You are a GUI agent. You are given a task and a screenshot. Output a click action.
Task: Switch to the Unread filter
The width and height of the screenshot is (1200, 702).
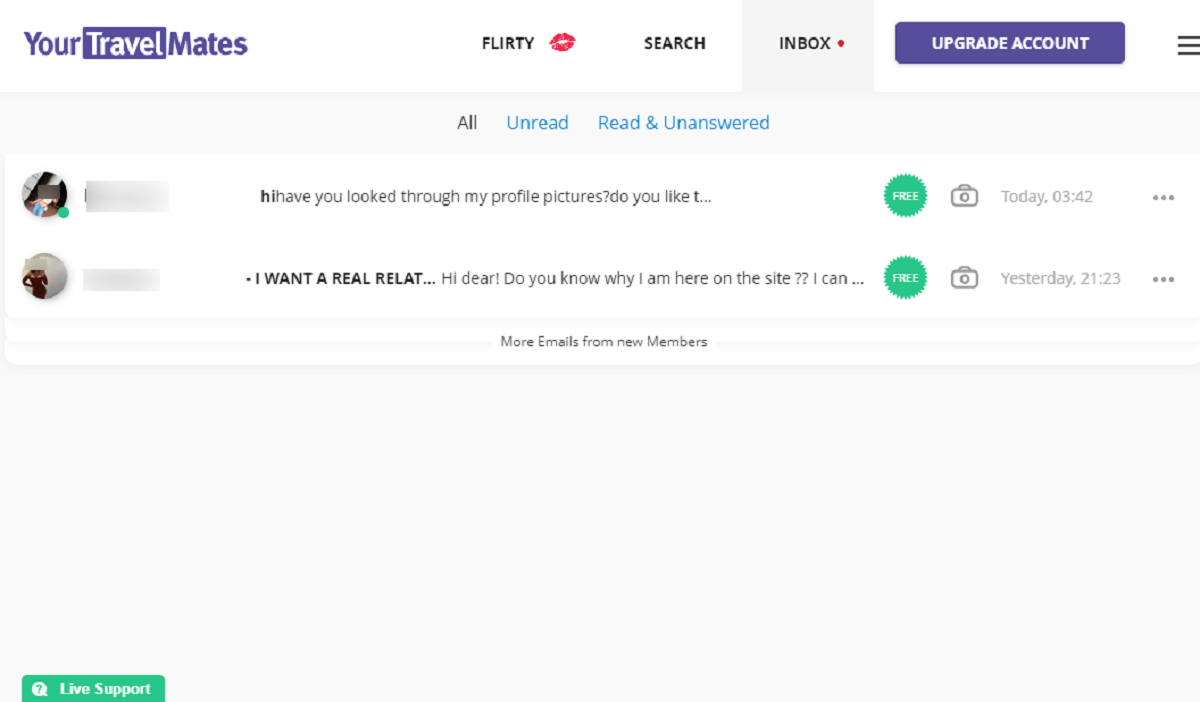pyautogui.click(x=537, y=122)
